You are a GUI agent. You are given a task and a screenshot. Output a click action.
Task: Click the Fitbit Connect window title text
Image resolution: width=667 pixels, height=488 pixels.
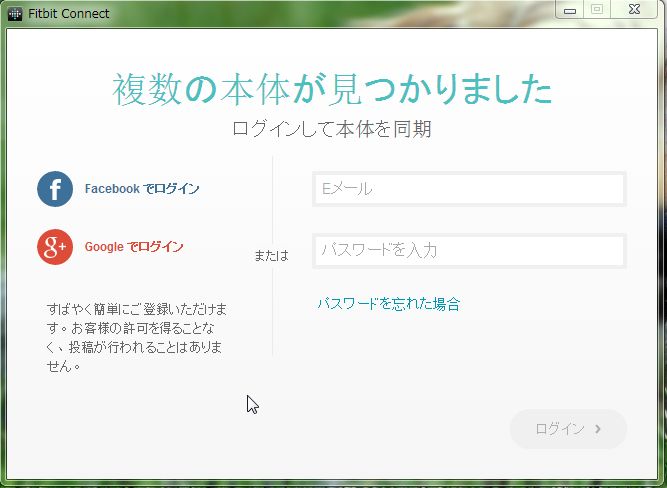click(69, 14)
